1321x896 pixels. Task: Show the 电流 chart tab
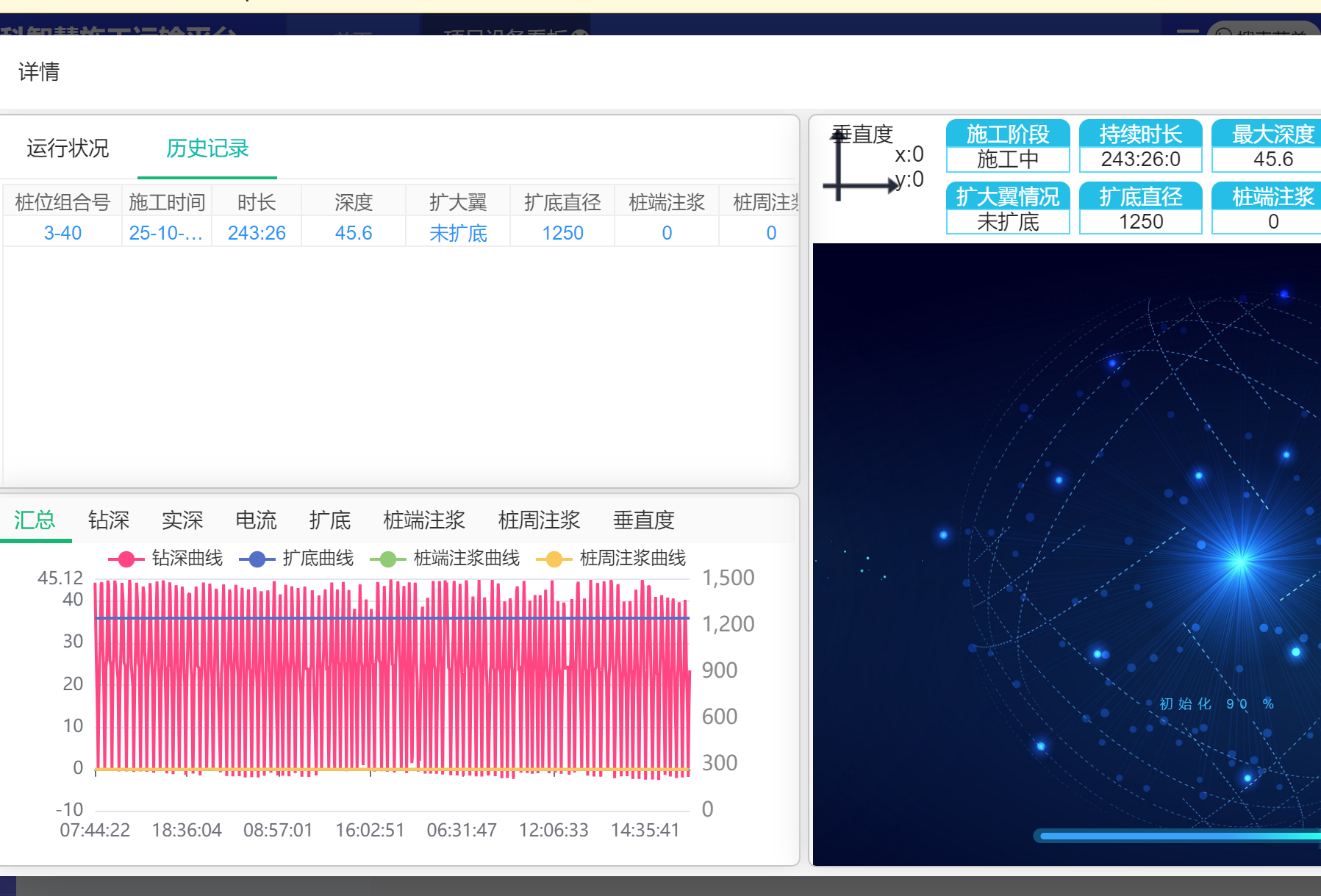click(256, 520)
